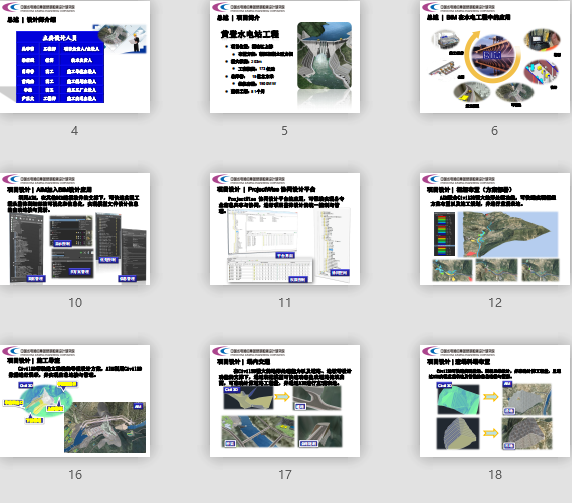Click the slide number label 11

tap(285, 303)
